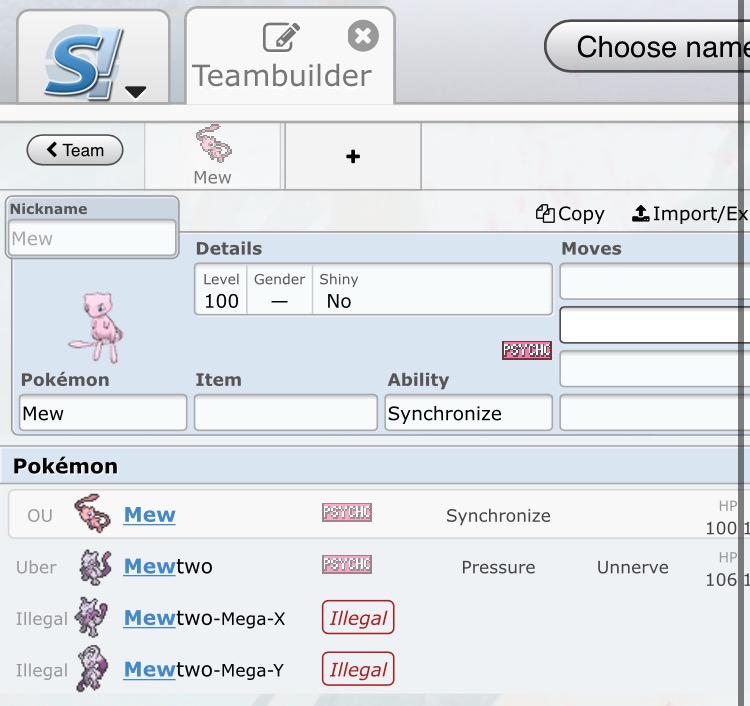The width and height of the screenshot is (750, 706).
Task: Click the Illegal badge for Mewtwo-Mega-Y
Action: 358,669
